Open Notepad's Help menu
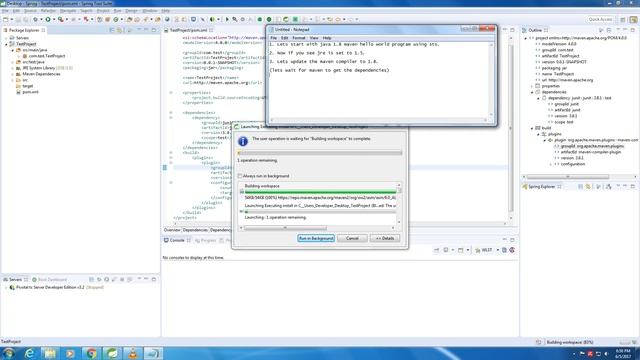The height and width of the screenshot is (360, 640). click(327, 38)
